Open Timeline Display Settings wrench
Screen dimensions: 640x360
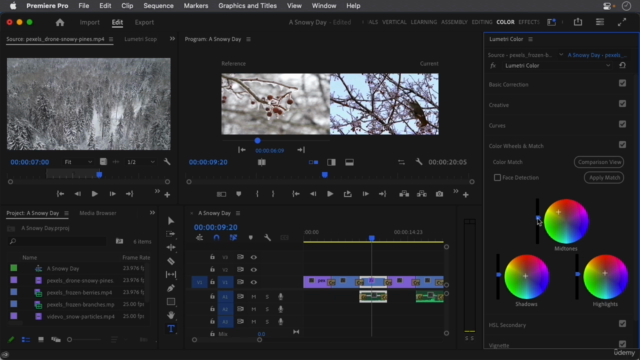coord(267,238)
